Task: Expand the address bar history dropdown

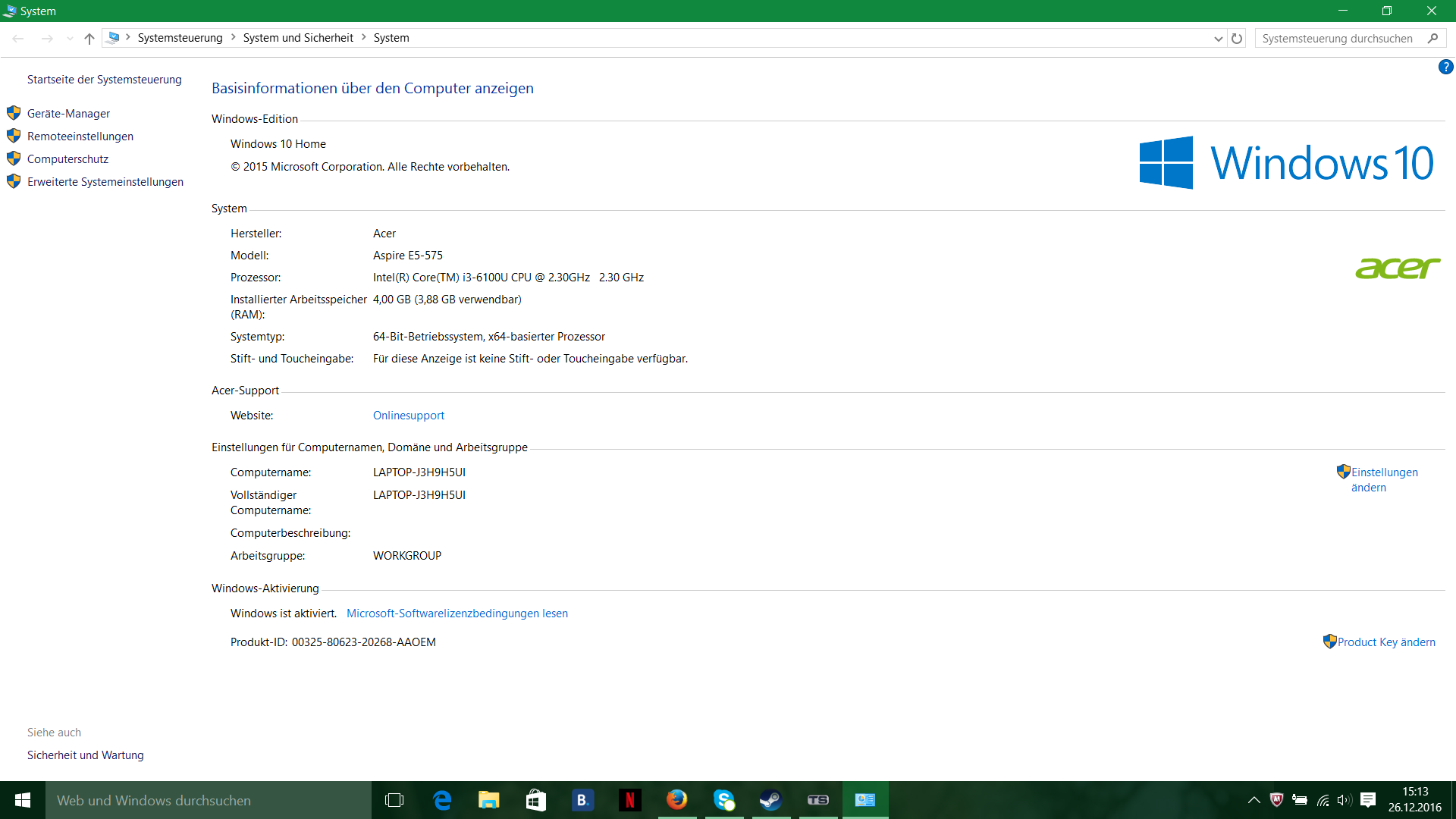Action: click(x=1218, y=38)
